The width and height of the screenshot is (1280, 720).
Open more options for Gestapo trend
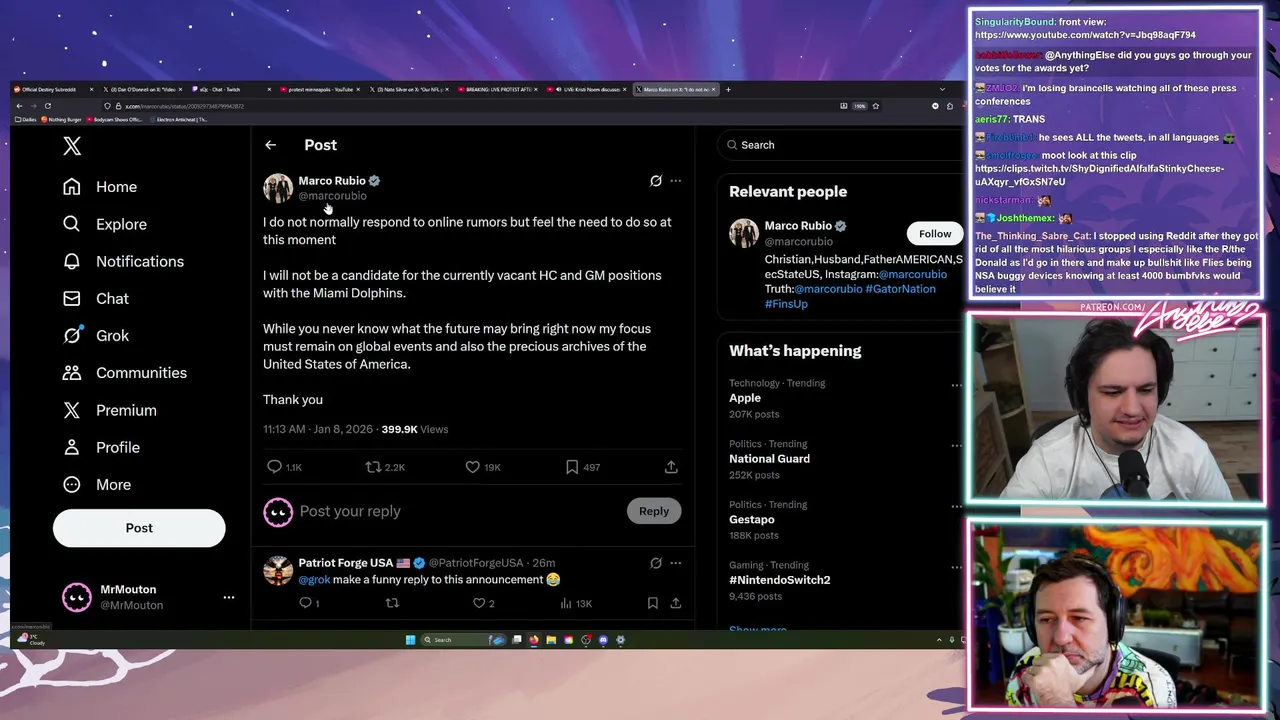click(956, 506)
